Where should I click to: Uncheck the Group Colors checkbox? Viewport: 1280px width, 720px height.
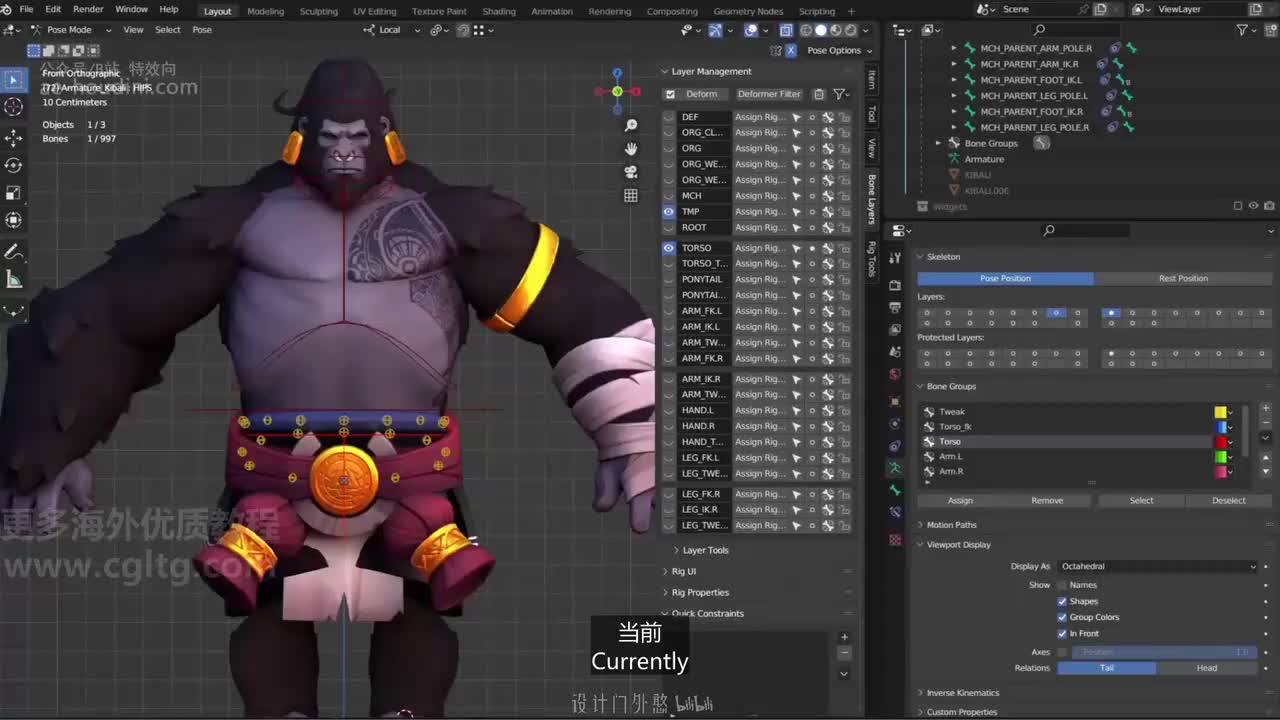tap(1062, 617)
